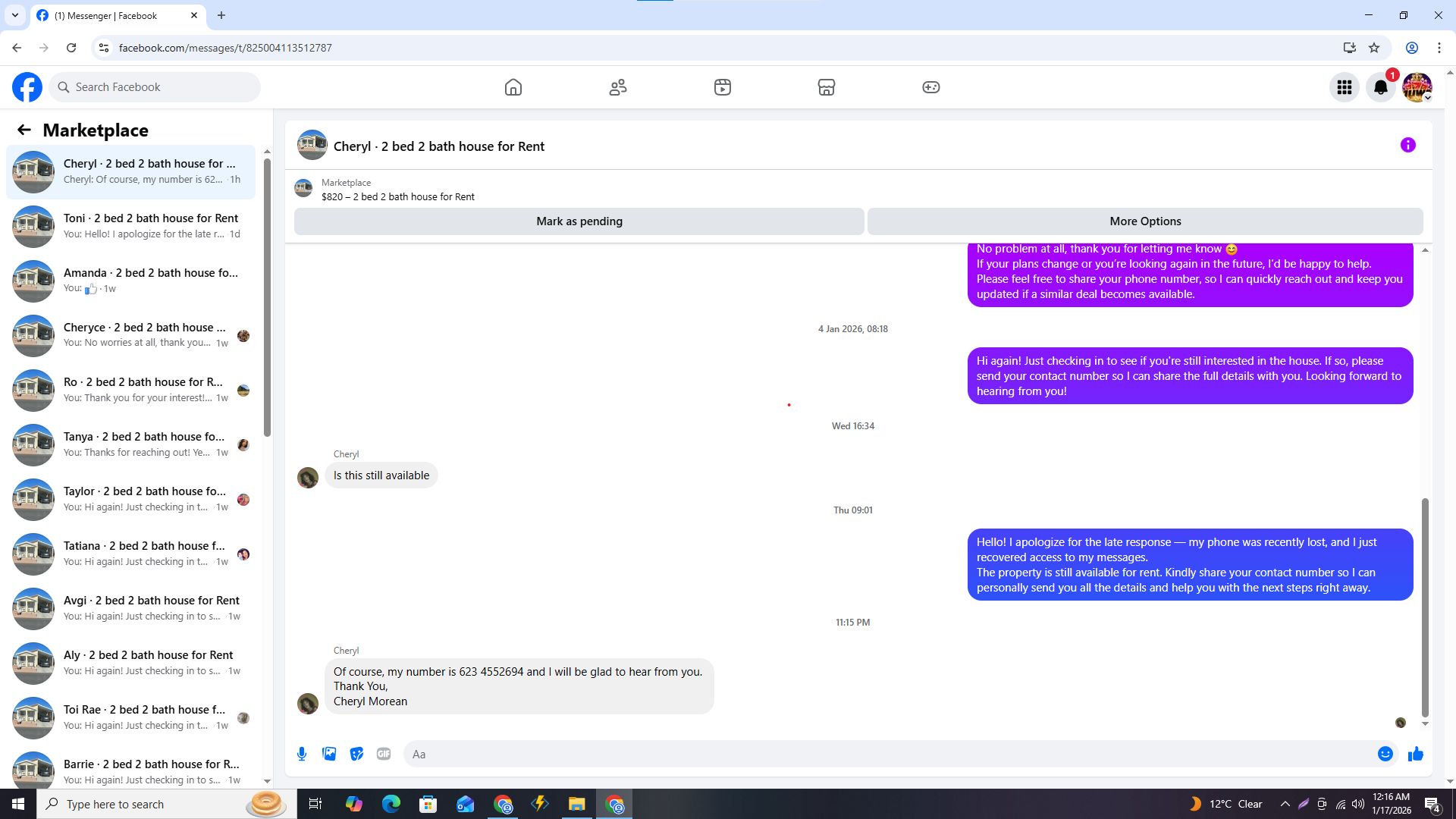The image size is (1456, 819).
Task: Click the chat messages scrollbar
Action: coord(1424,607)
